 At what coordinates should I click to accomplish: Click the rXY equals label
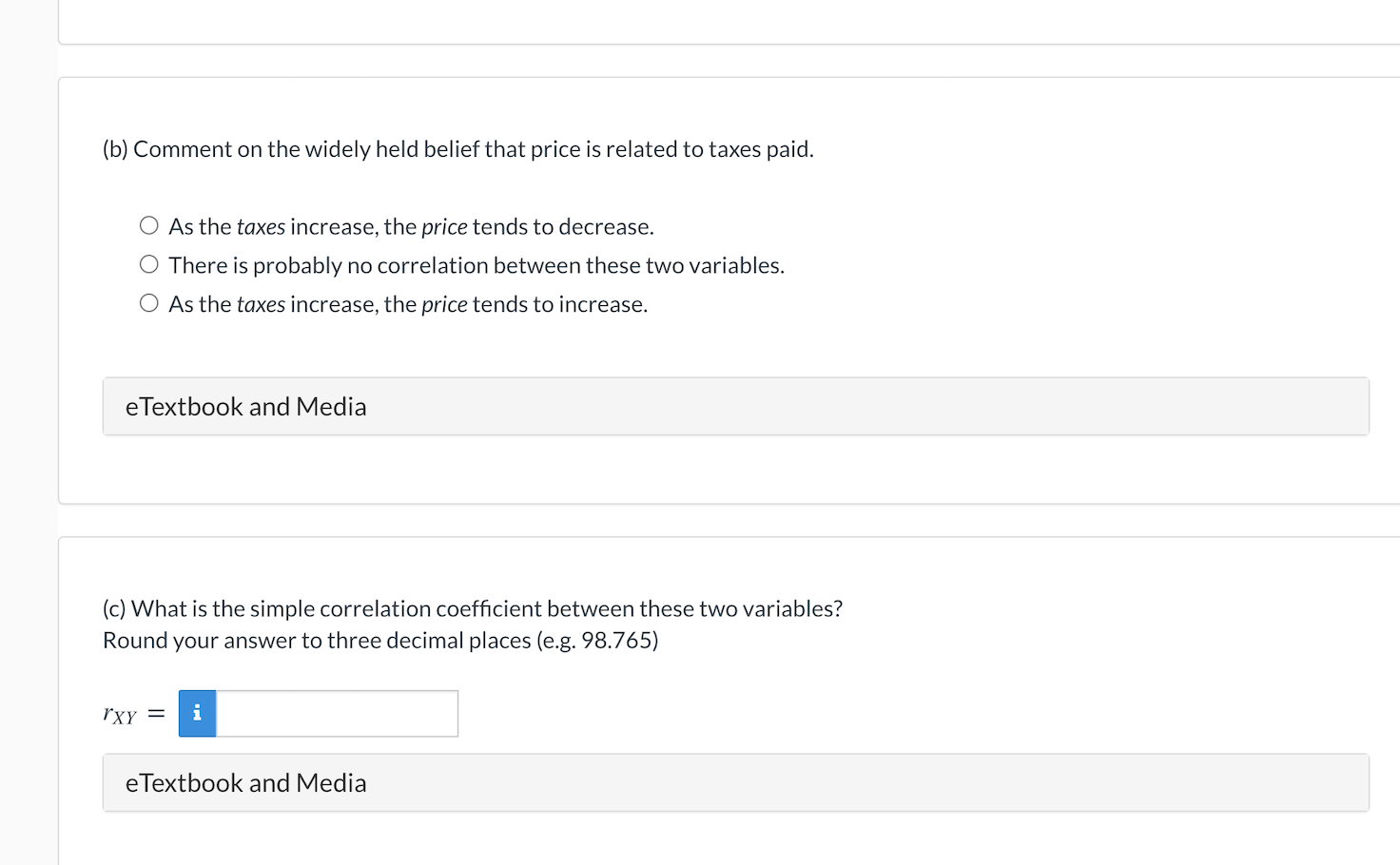131,713
